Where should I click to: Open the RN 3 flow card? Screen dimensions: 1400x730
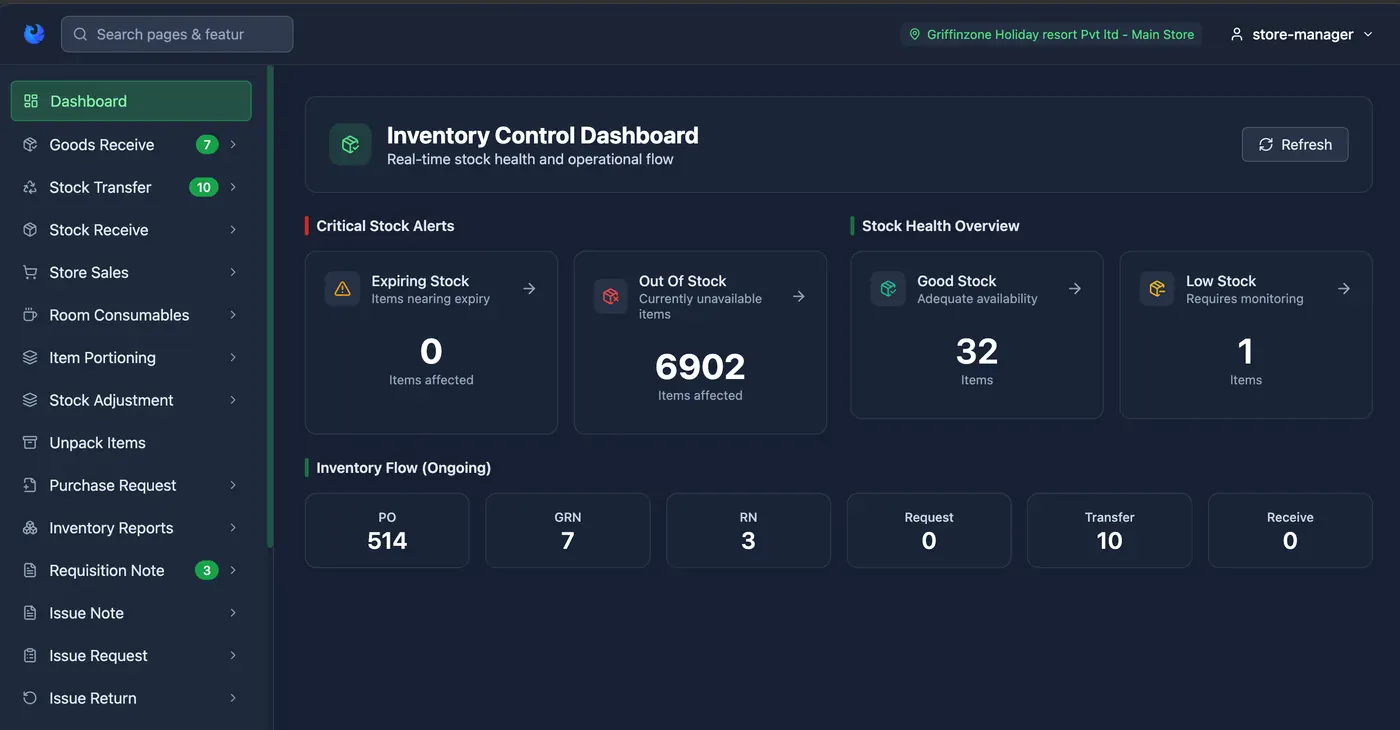[x=748, y=530]
